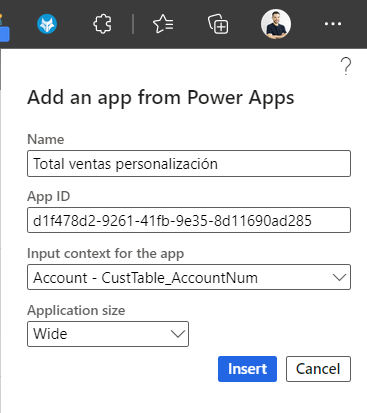Expand Input context for the app dropdown
The height and width of the screenshot is (413, 367).
189,277
